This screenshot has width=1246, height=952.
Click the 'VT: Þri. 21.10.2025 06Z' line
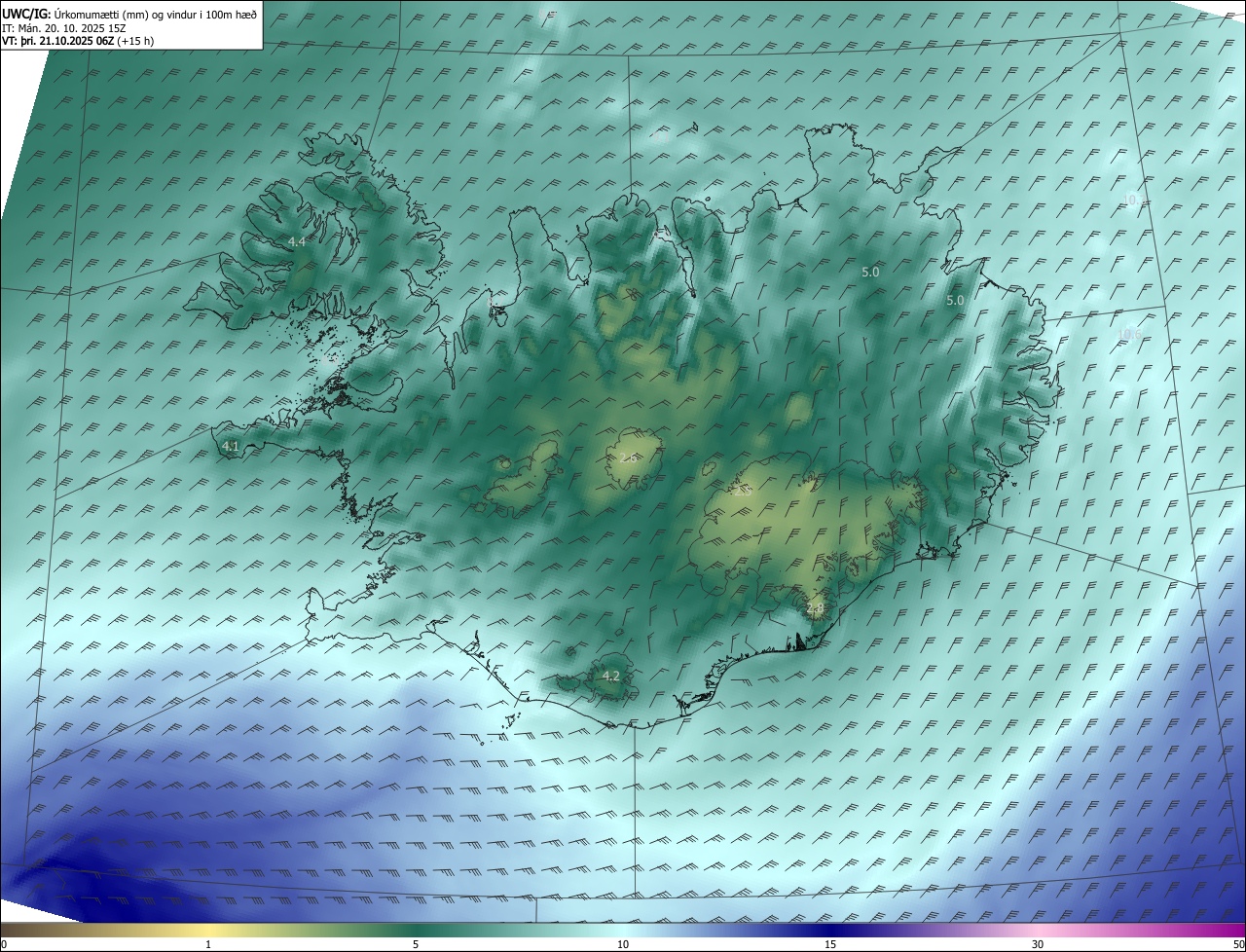tap(78, 41)
